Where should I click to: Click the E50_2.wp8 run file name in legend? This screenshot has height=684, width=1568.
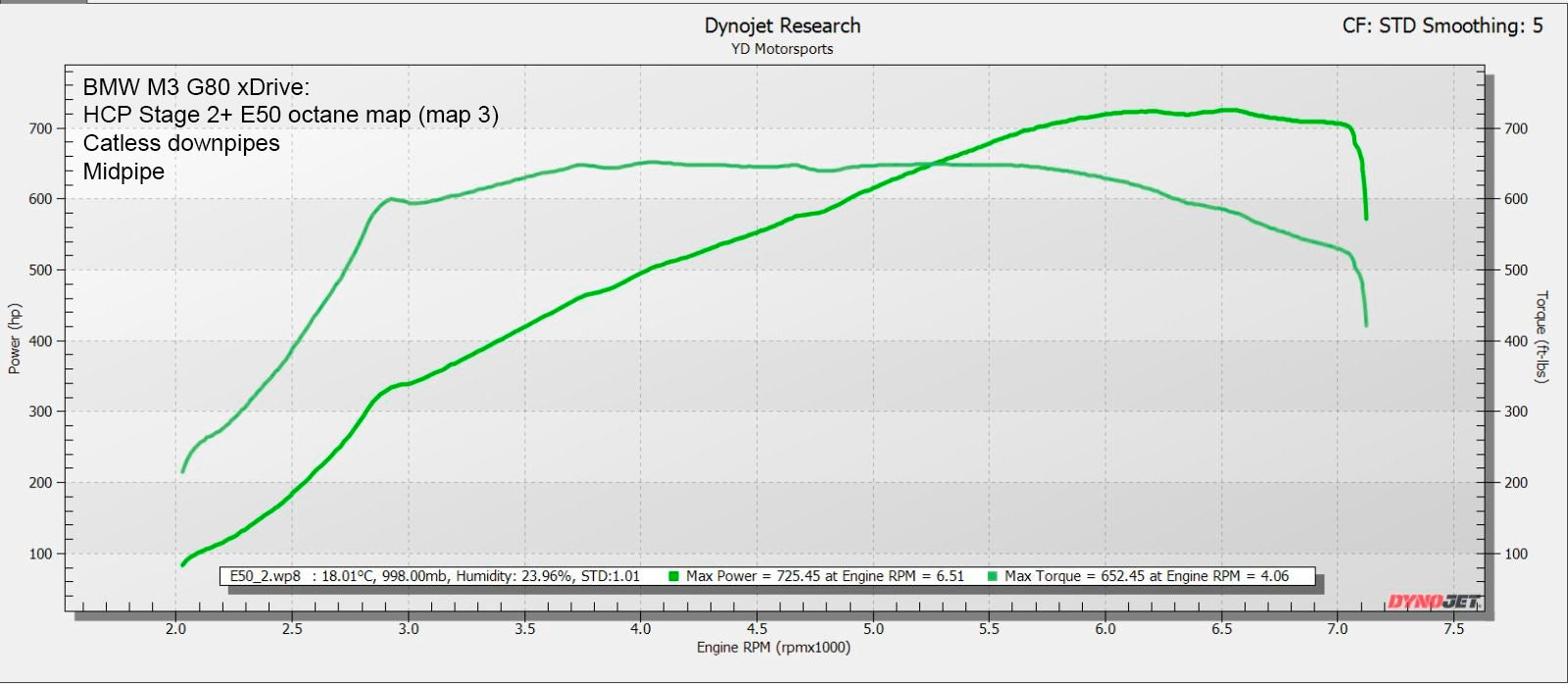click(x=265, y=576)
